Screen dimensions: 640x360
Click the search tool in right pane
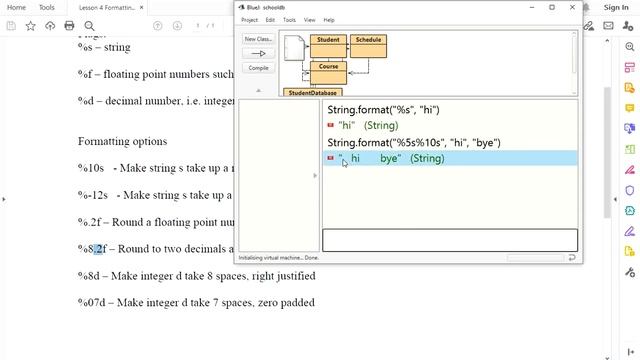click(x=629, y=47)
